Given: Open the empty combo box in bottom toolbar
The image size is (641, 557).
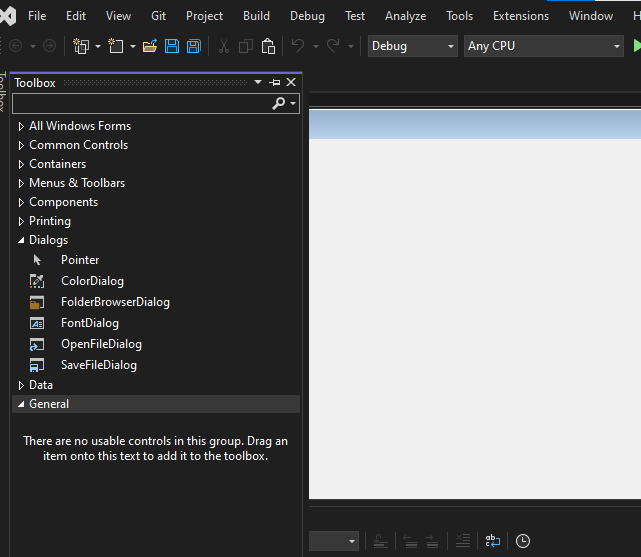Looking at the screenshot, I should pos(334,541).
